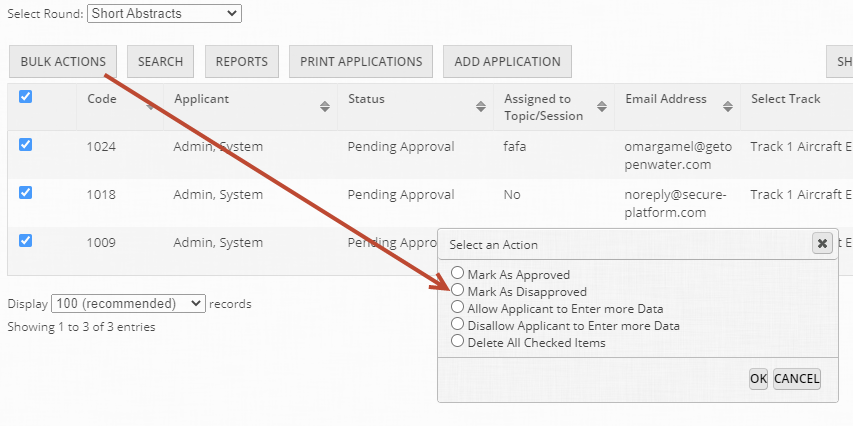Open the Select Round dropdown

165,13
